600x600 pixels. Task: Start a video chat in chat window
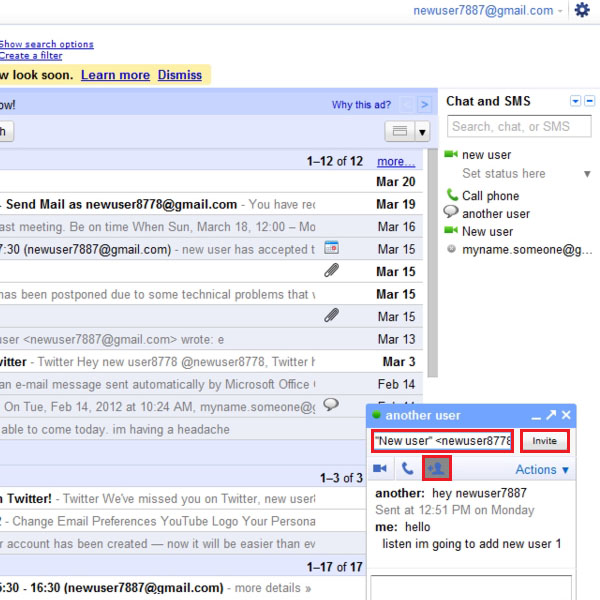pyautogui.click(x=380, y=468)
